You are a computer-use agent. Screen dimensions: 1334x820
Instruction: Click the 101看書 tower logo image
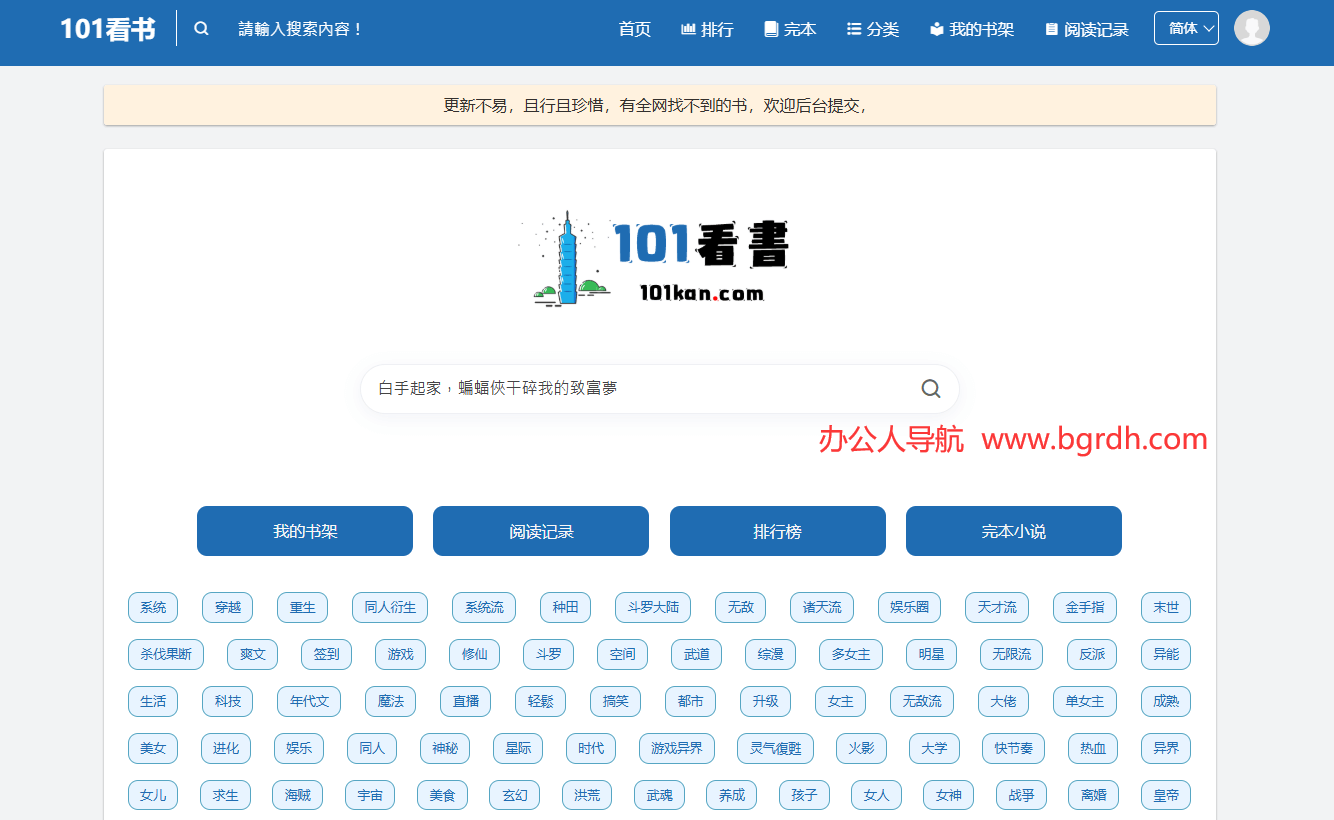pos(655,257)
